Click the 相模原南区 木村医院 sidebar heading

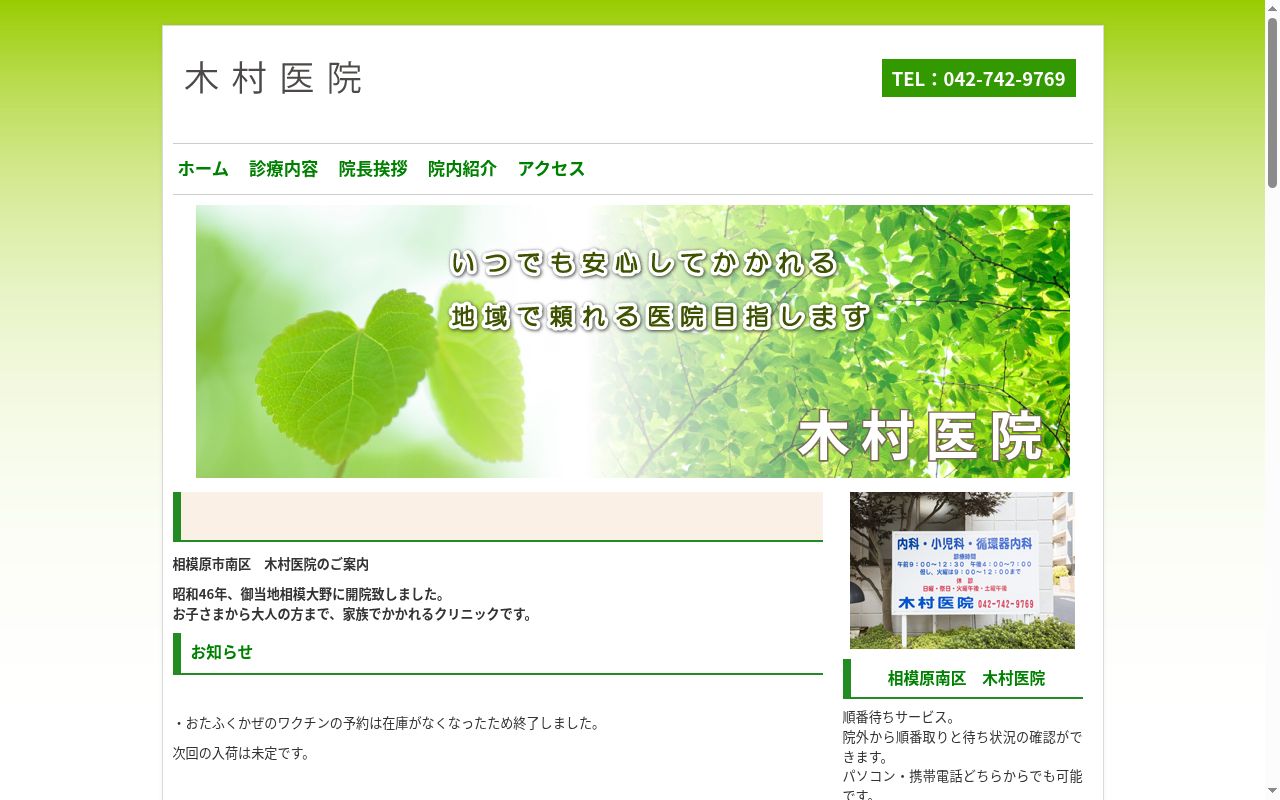(963, 679)
